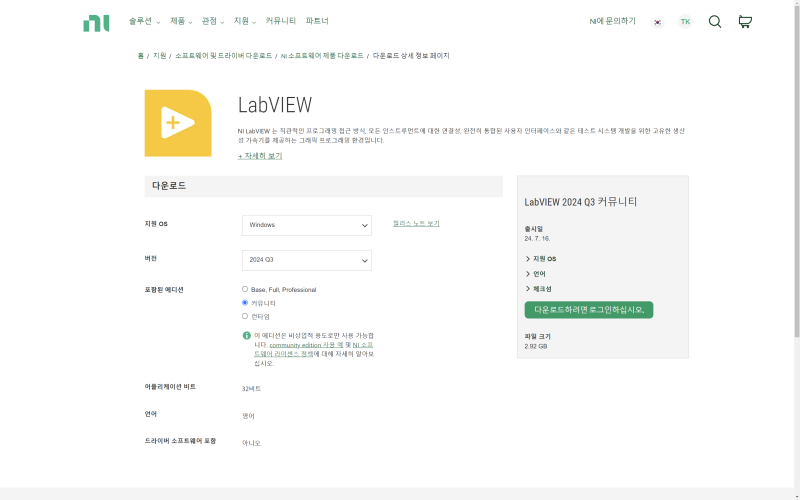The width and height of the screenshot is (800, 500).
Task: Click the LabVIEW 2024 Q3 커뮤니티 heading
Action: (x=581, y=202)
